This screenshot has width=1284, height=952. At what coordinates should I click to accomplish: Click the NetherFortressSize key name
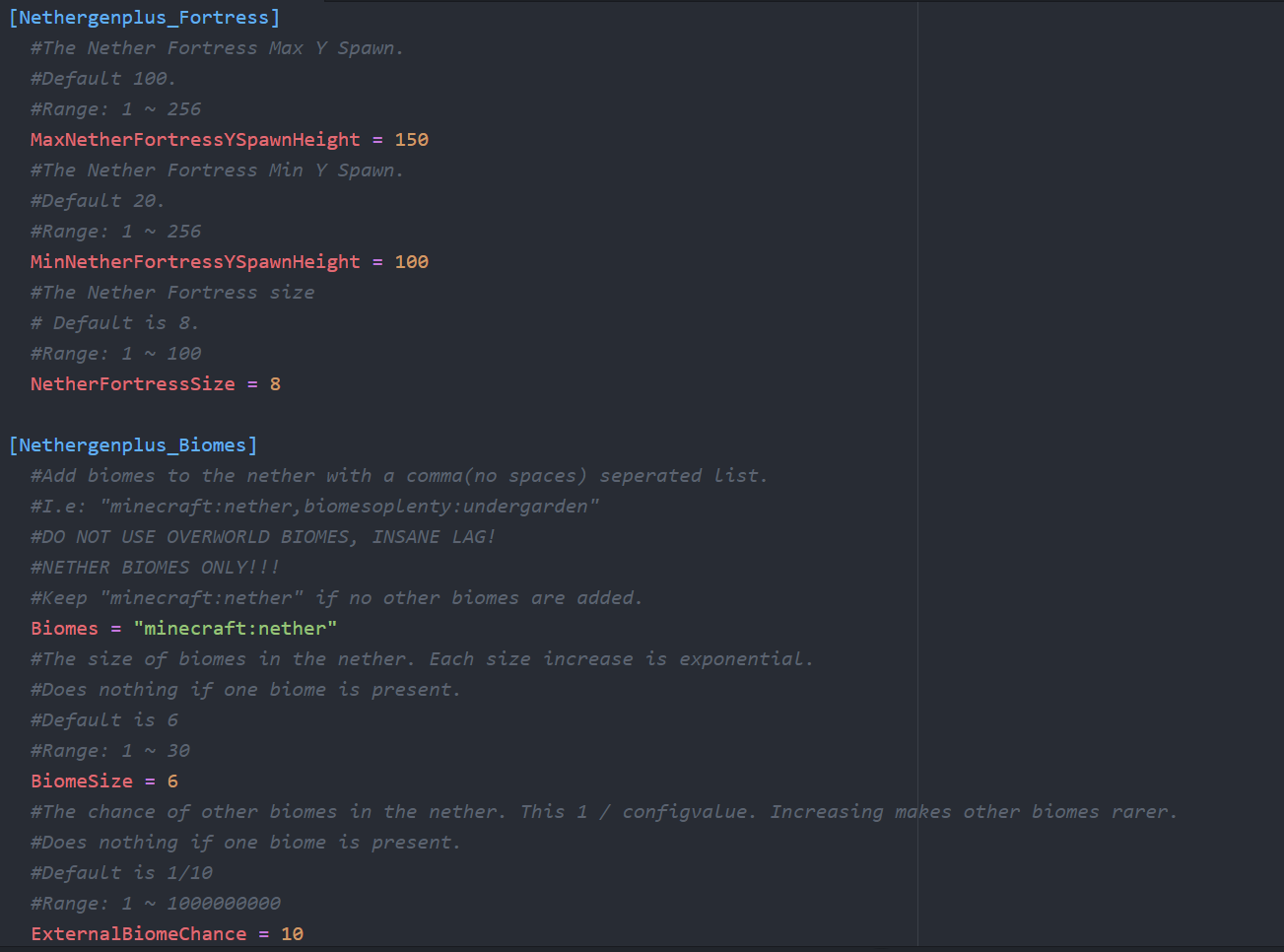[x=133, y=384]
